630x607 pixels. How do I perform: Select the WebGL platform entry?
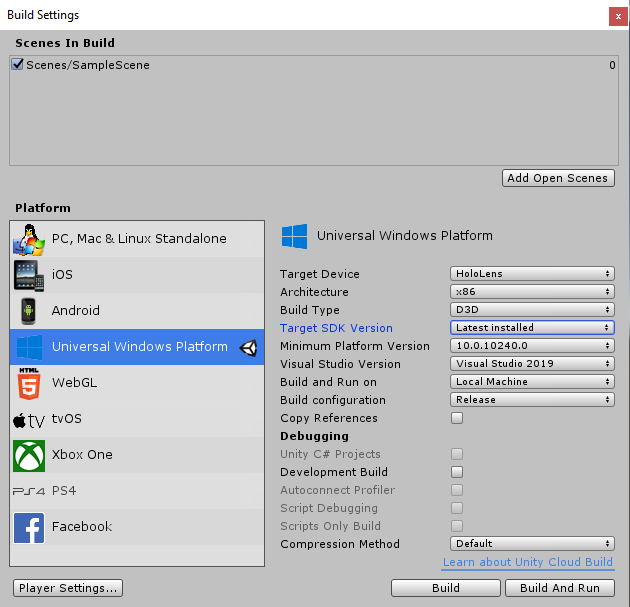[137, 383]
